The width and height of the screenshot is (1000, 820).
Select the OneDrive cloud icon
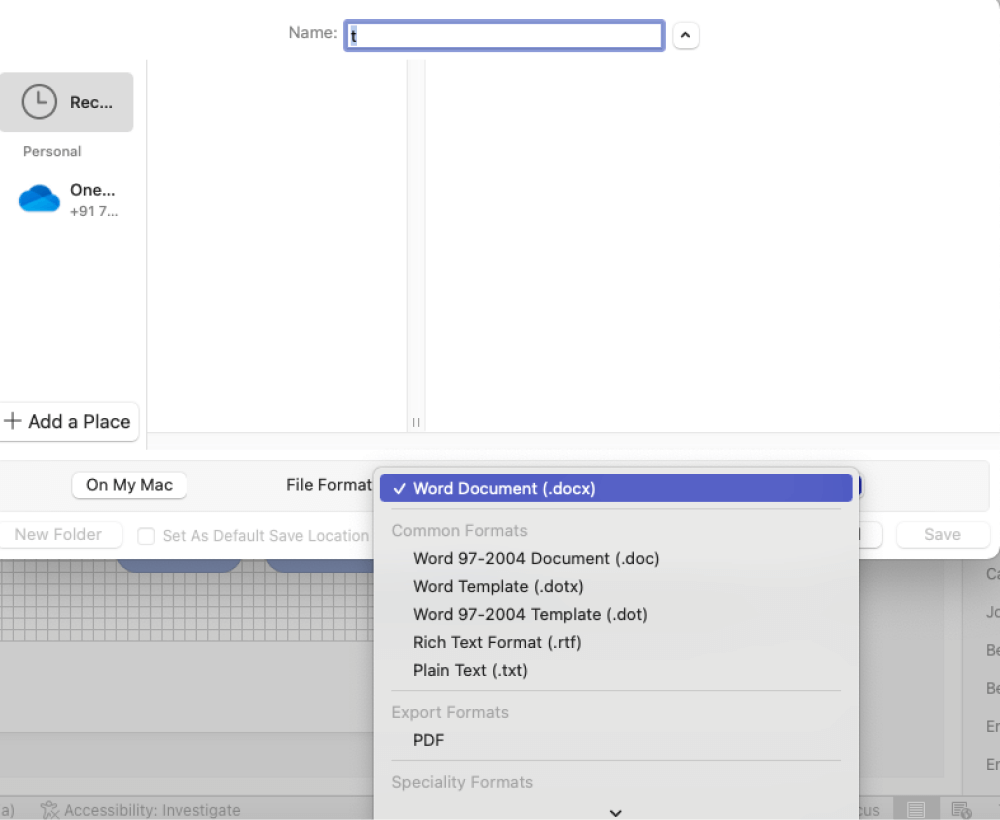[39, 199]
